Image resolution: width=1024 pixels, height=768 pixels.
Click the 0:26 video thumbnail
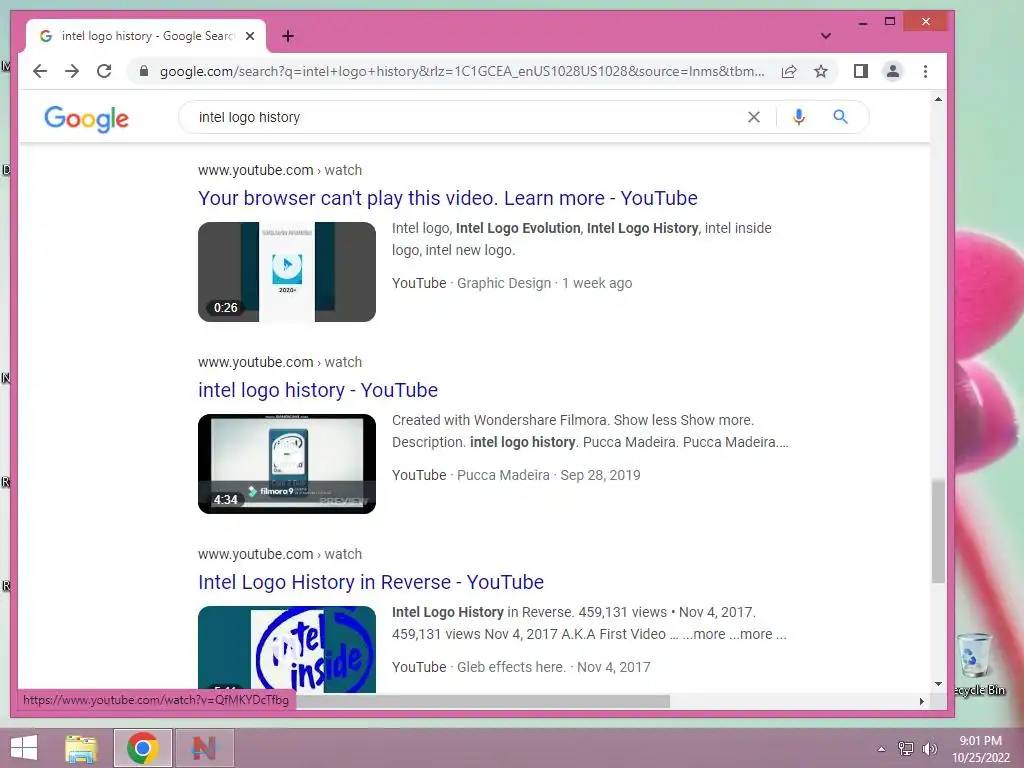[287, 272]
